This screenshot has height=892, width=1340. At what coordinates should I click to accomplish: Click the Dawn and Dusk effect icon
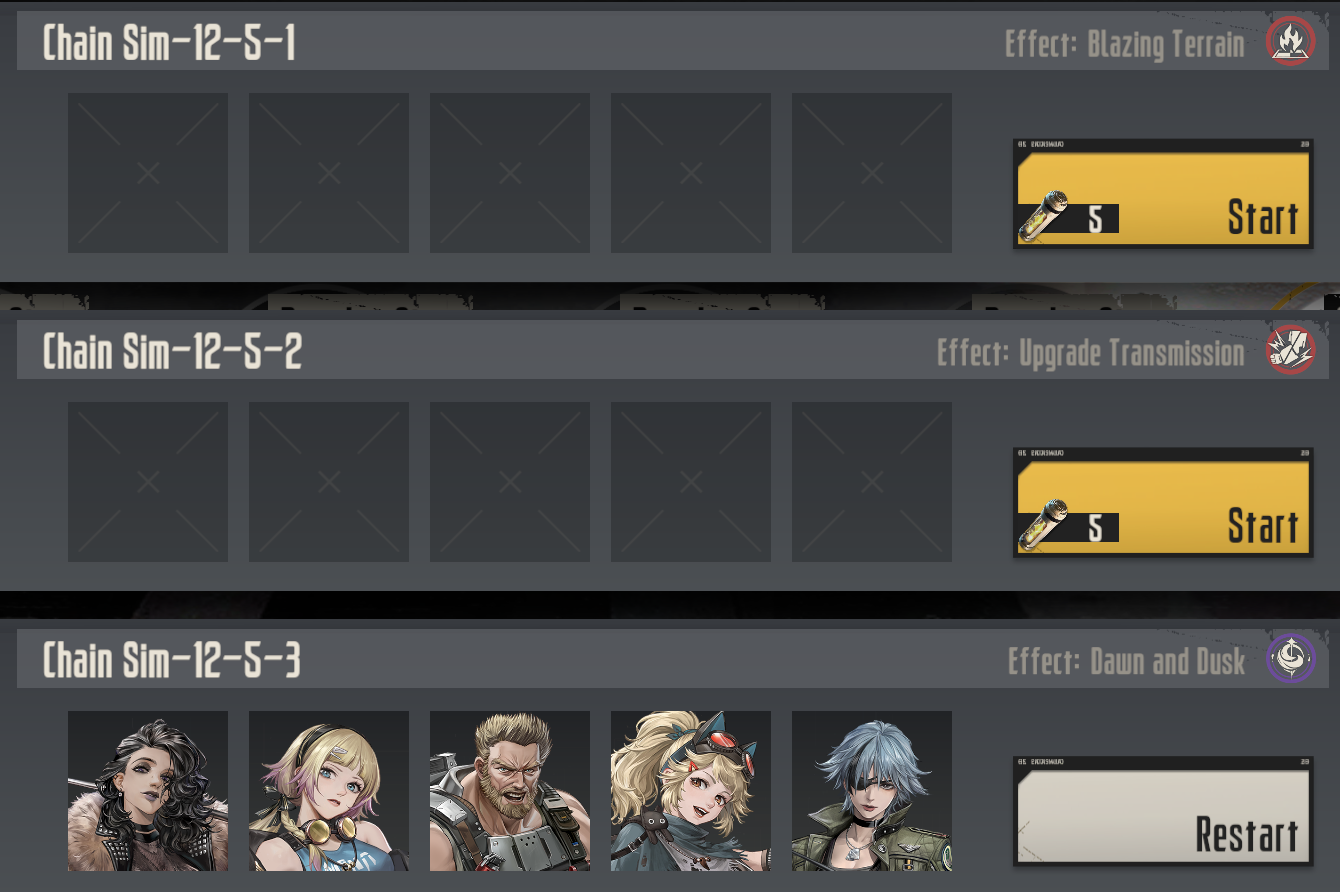click(x=1290, y=660)
